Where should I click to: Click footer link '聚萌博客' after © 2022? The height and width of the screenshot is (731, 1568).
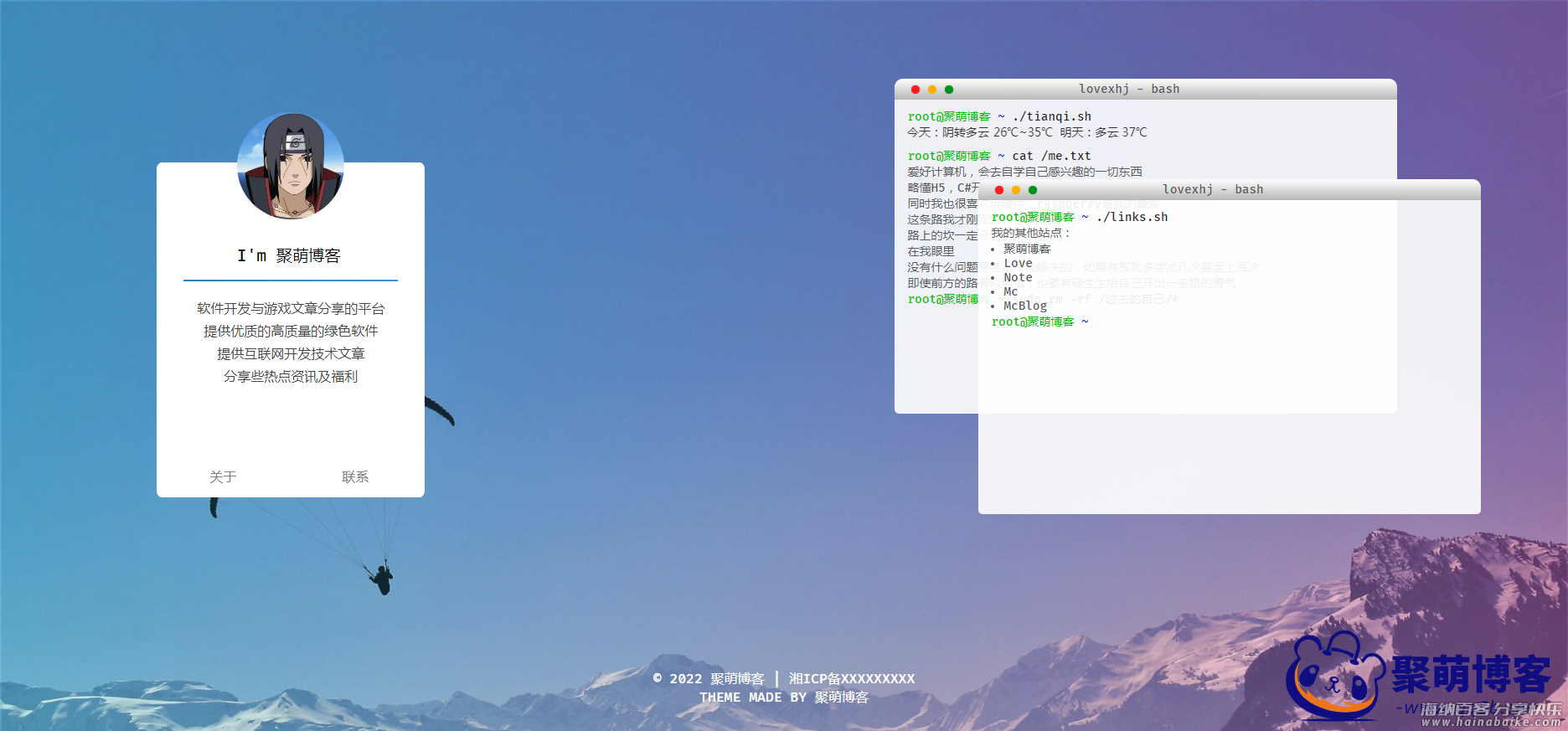point(737,679)
